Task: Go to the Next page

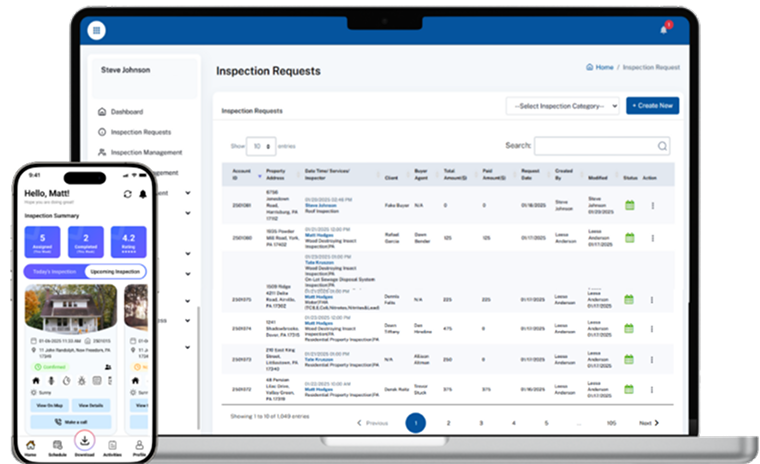Action: coord(649,423)
